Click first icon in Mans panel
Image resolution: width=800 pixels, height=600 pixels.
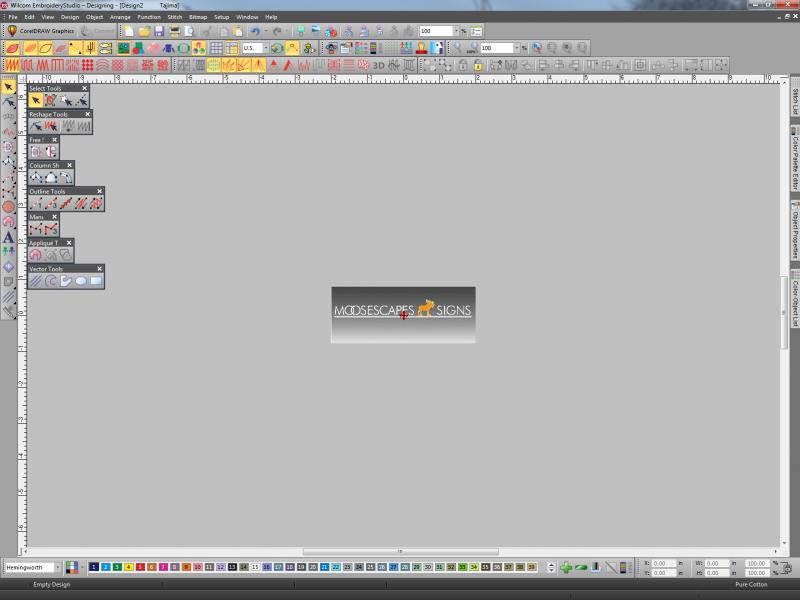(36, 229)
